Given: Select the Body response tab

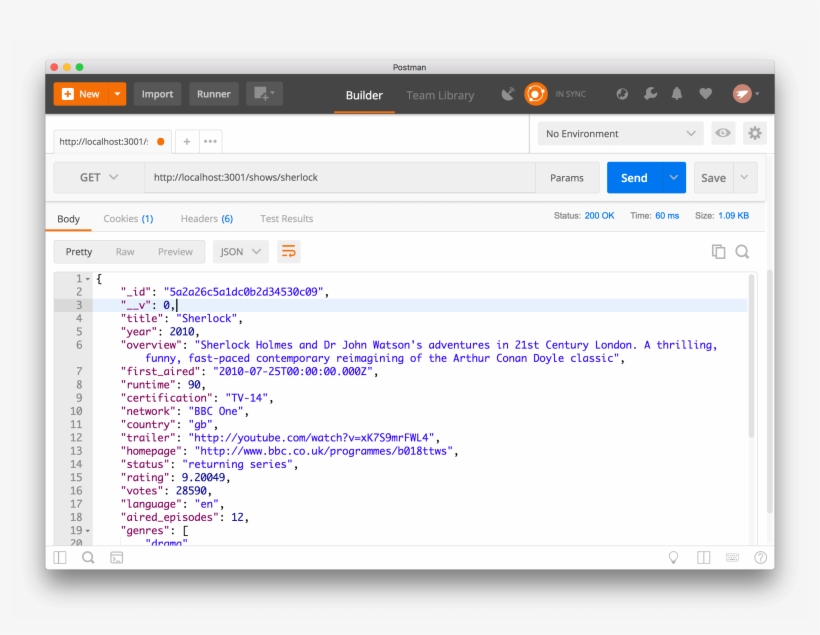Looking at the screenshot, I should pyautogui.click(x=69, y=219).
